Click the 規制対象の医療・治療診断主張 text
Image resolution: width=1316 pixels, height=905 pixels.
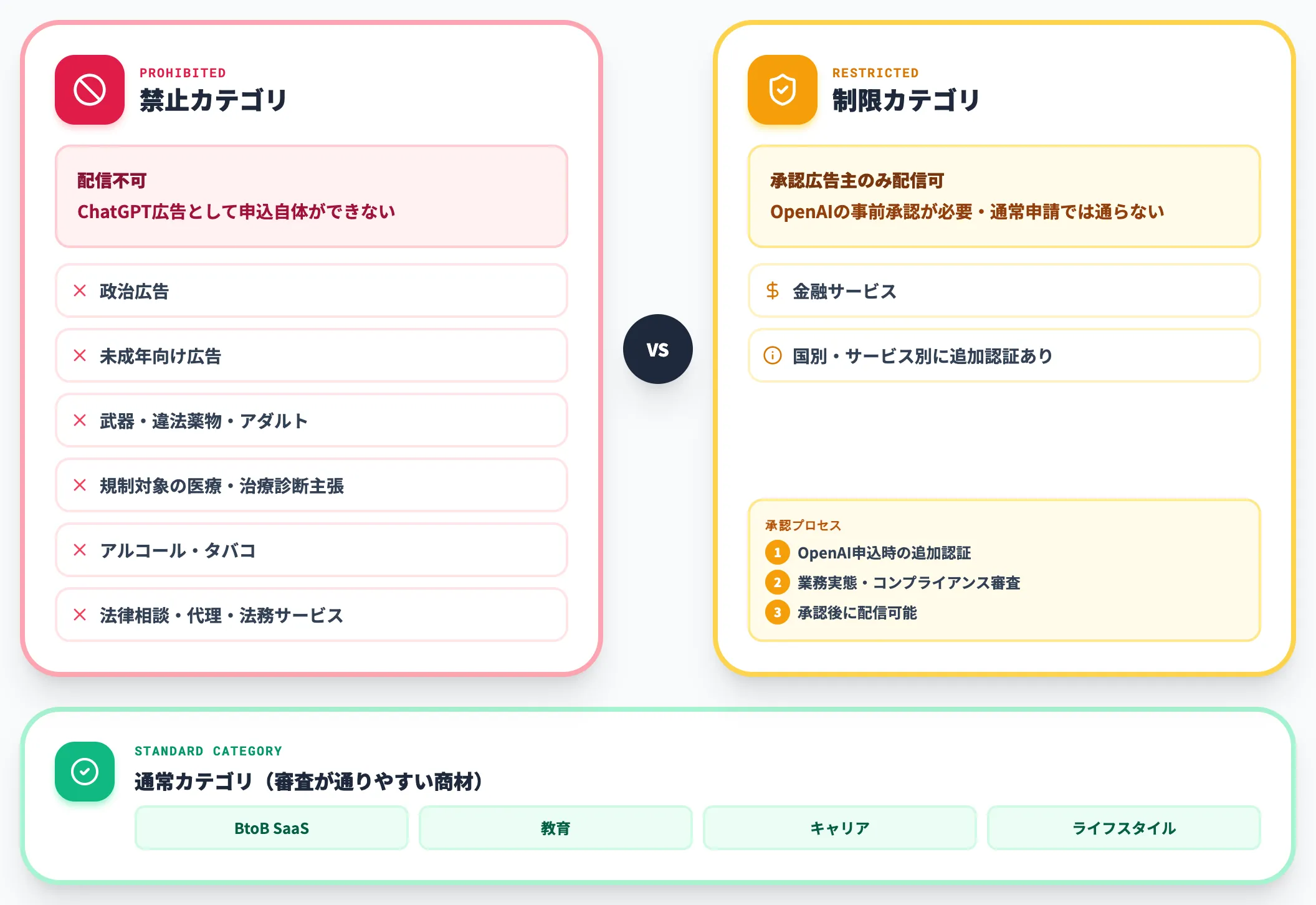pyautogui.click(x=222, y=486)
